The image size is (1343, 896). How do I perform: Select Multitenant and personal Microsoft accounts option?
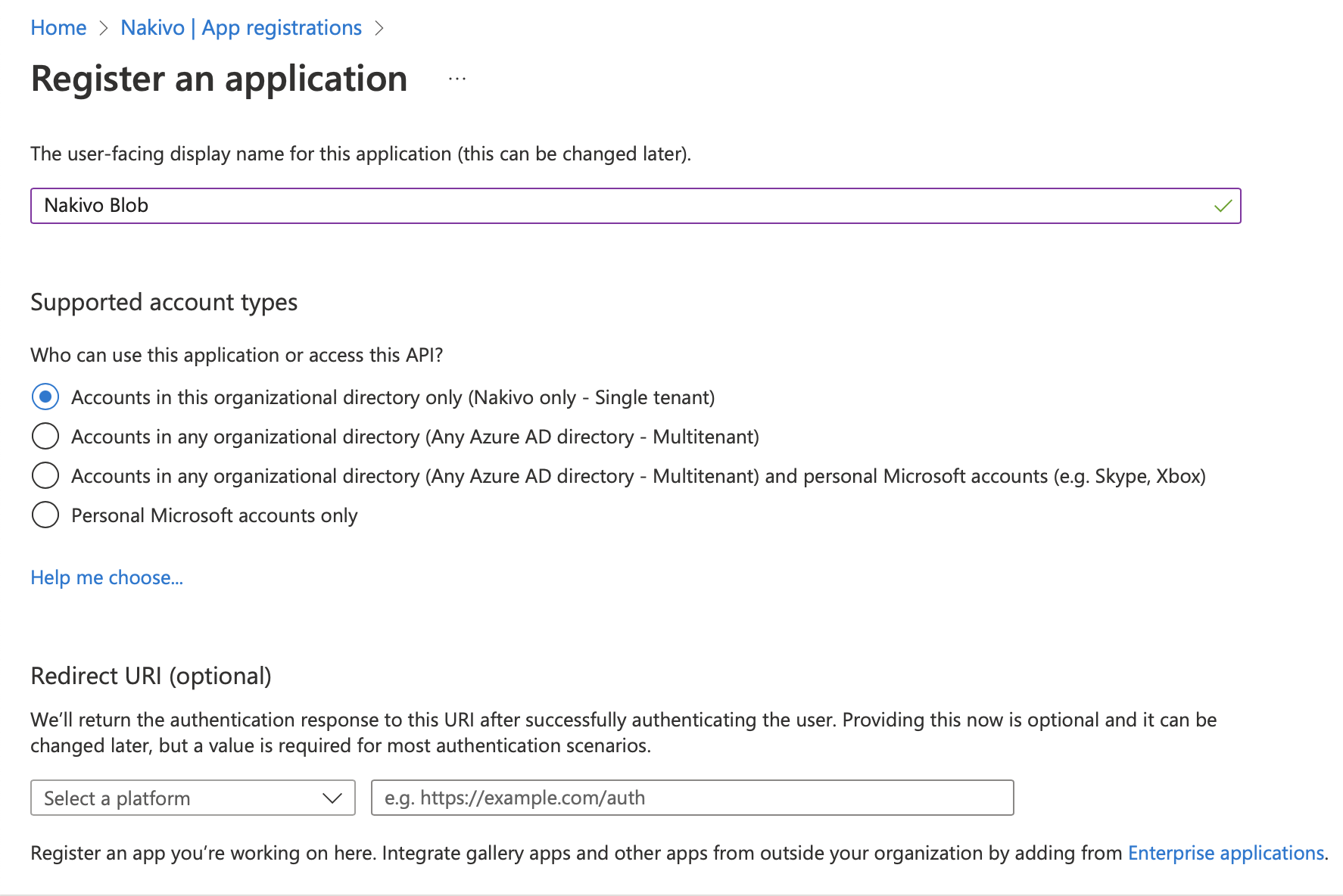45,476
